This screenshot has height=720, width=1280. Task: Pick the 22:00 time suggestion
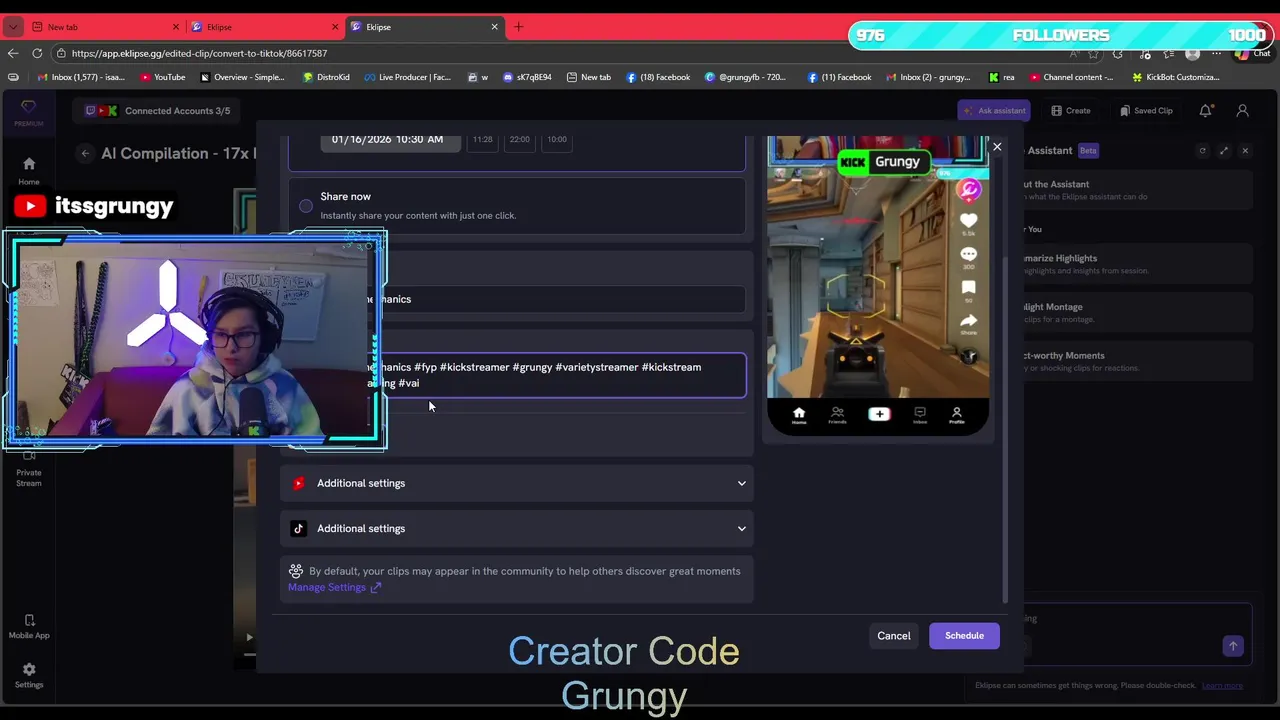pos(519,140)
